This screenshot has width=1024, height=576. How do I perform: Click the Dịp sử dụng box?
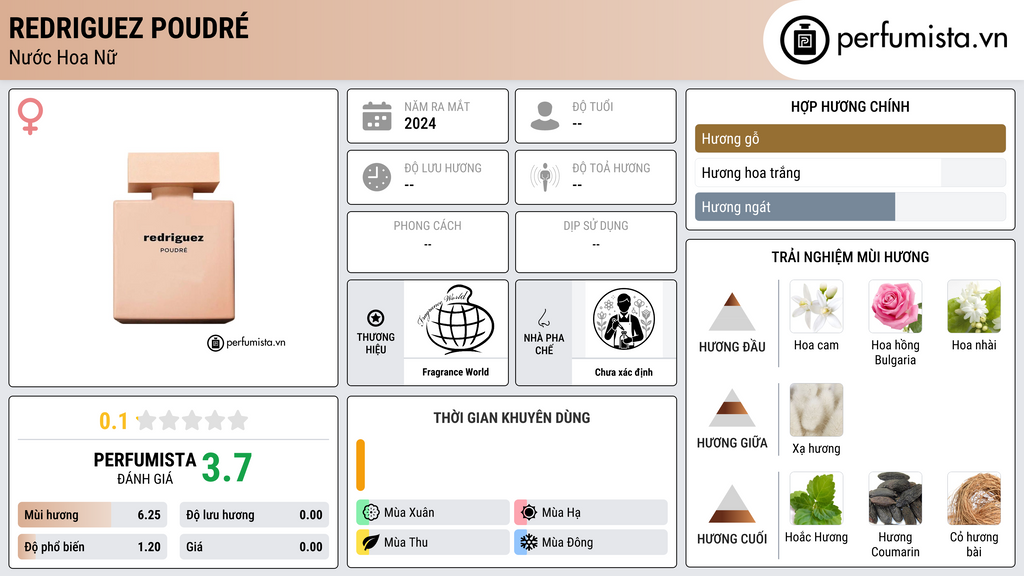596,242
